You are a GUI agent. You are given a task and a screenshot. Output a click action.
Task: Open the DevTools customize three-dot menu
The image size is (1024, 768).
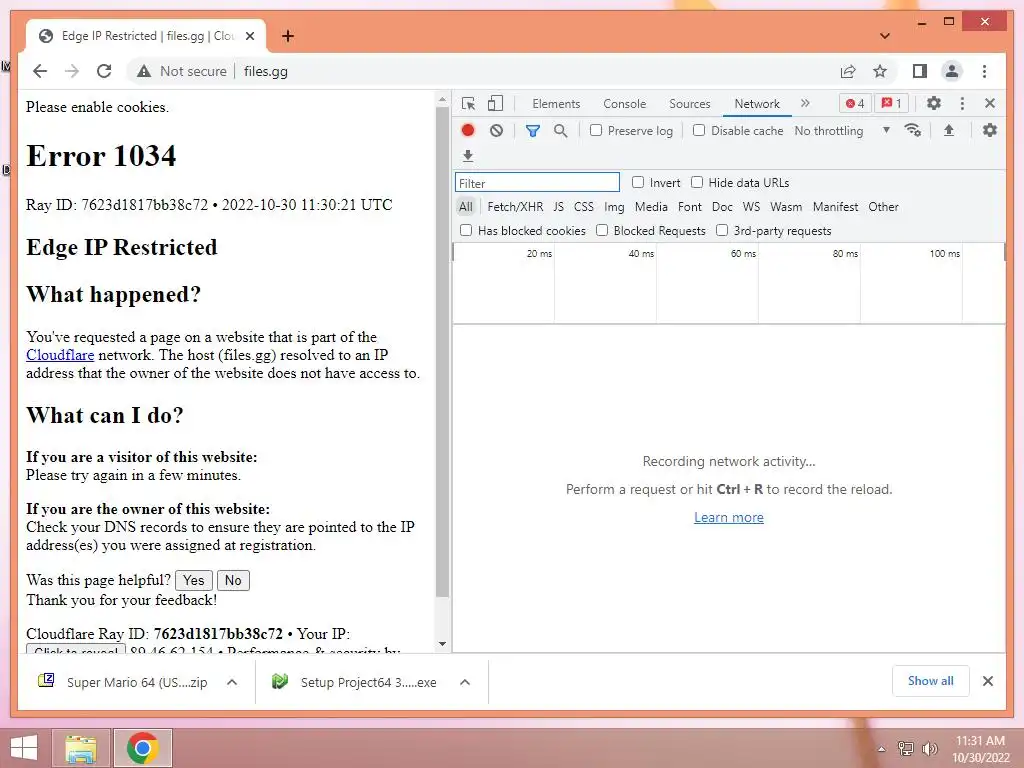pyautogui.click(x=962, y=103)
